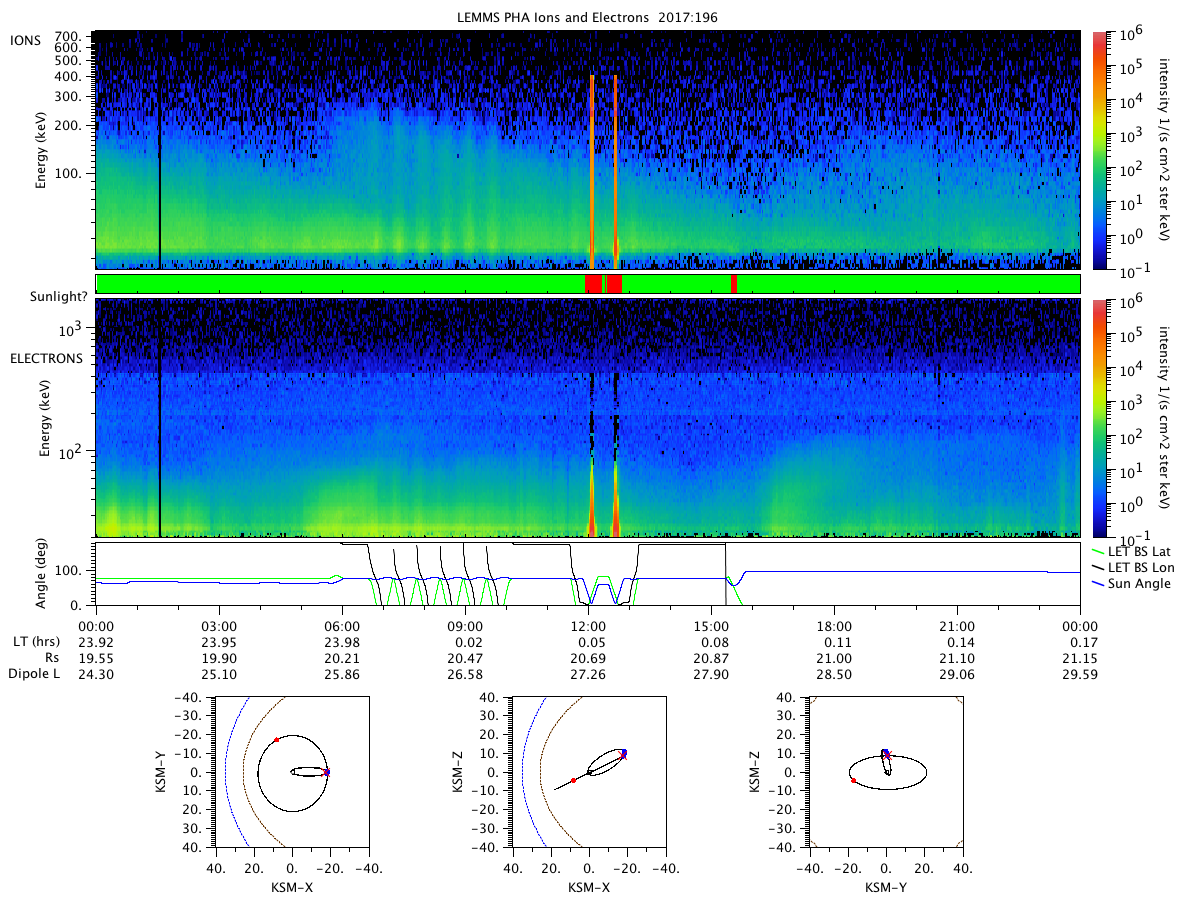Screen dimensions: 1200x900
Task: Click the LET BS Lon legend entry
Action: pos(1133,566)
